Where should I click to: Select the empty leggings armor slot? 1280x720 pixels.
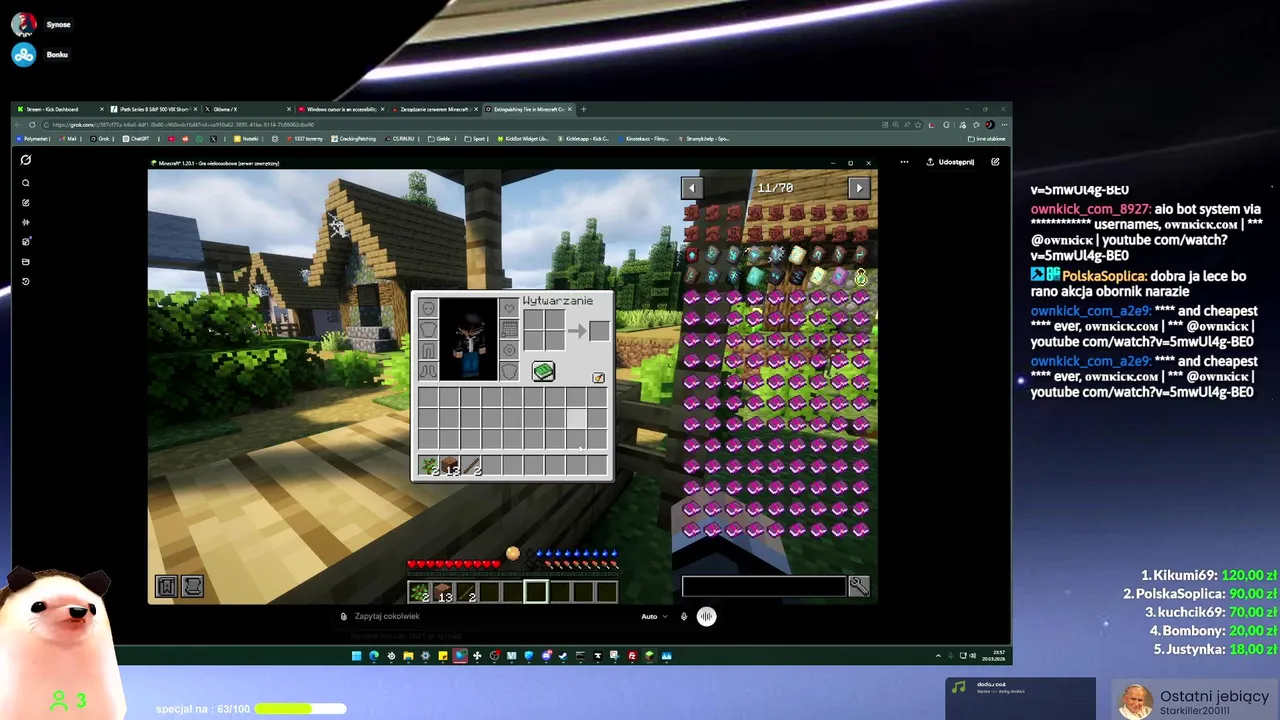coord(428,350)
